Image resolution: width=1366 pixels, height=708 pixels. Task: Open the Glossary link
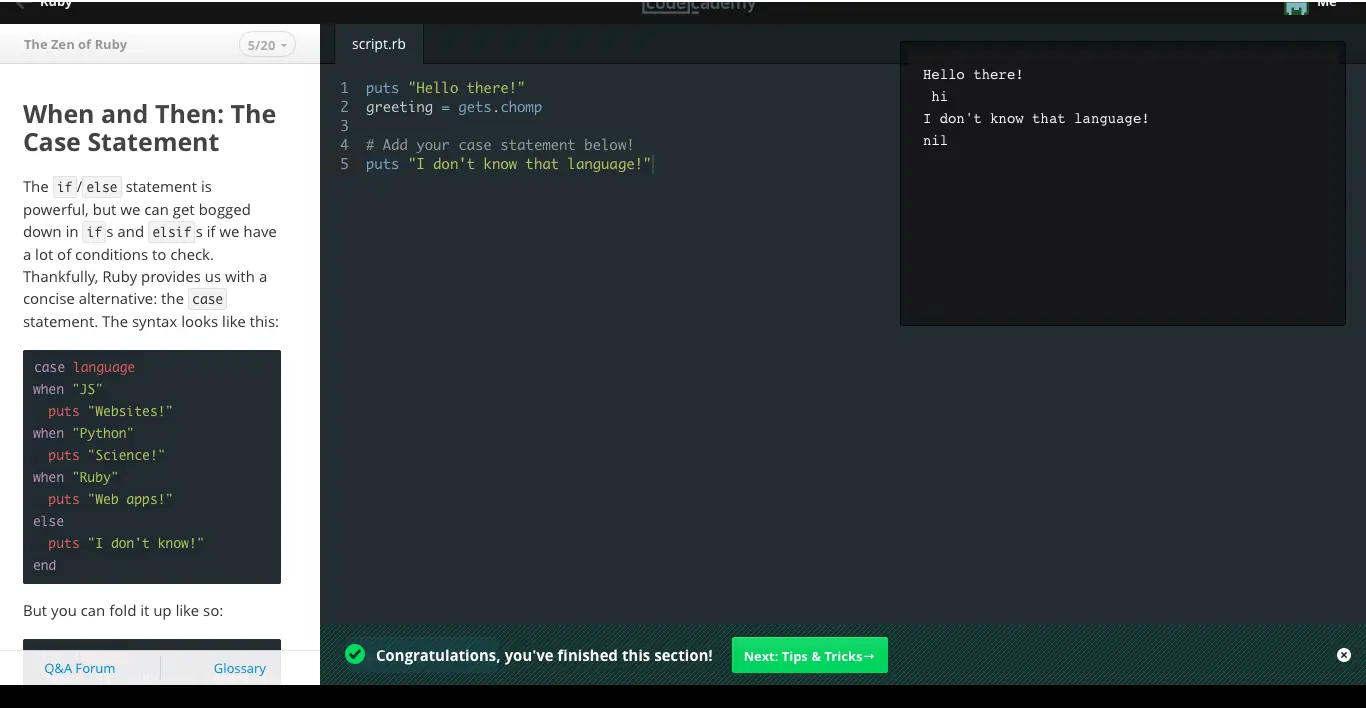[239, 668]
